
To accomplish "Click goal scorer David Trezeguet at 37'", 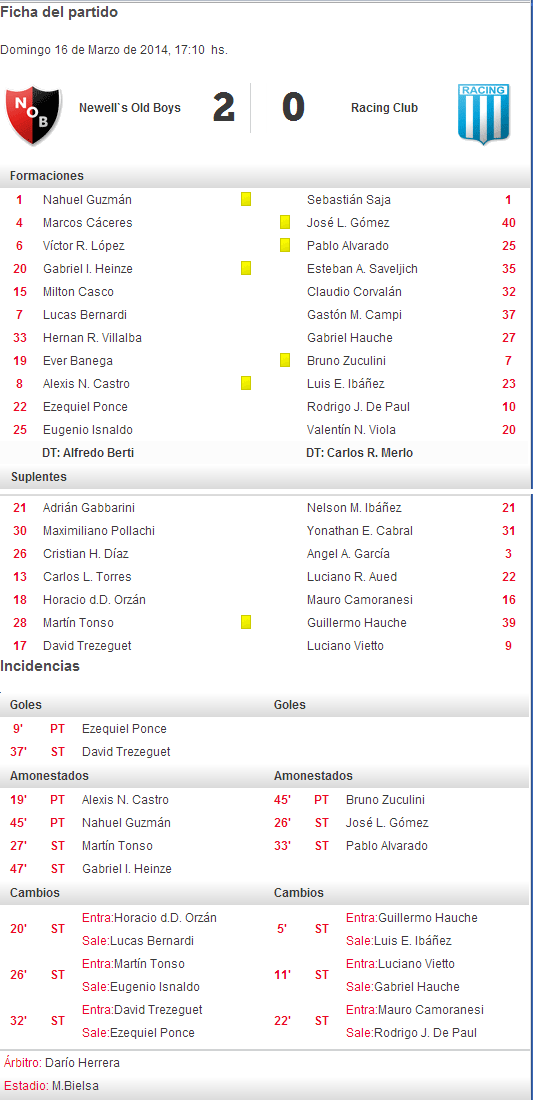I will pyautogui.click(x=126, y=752).
